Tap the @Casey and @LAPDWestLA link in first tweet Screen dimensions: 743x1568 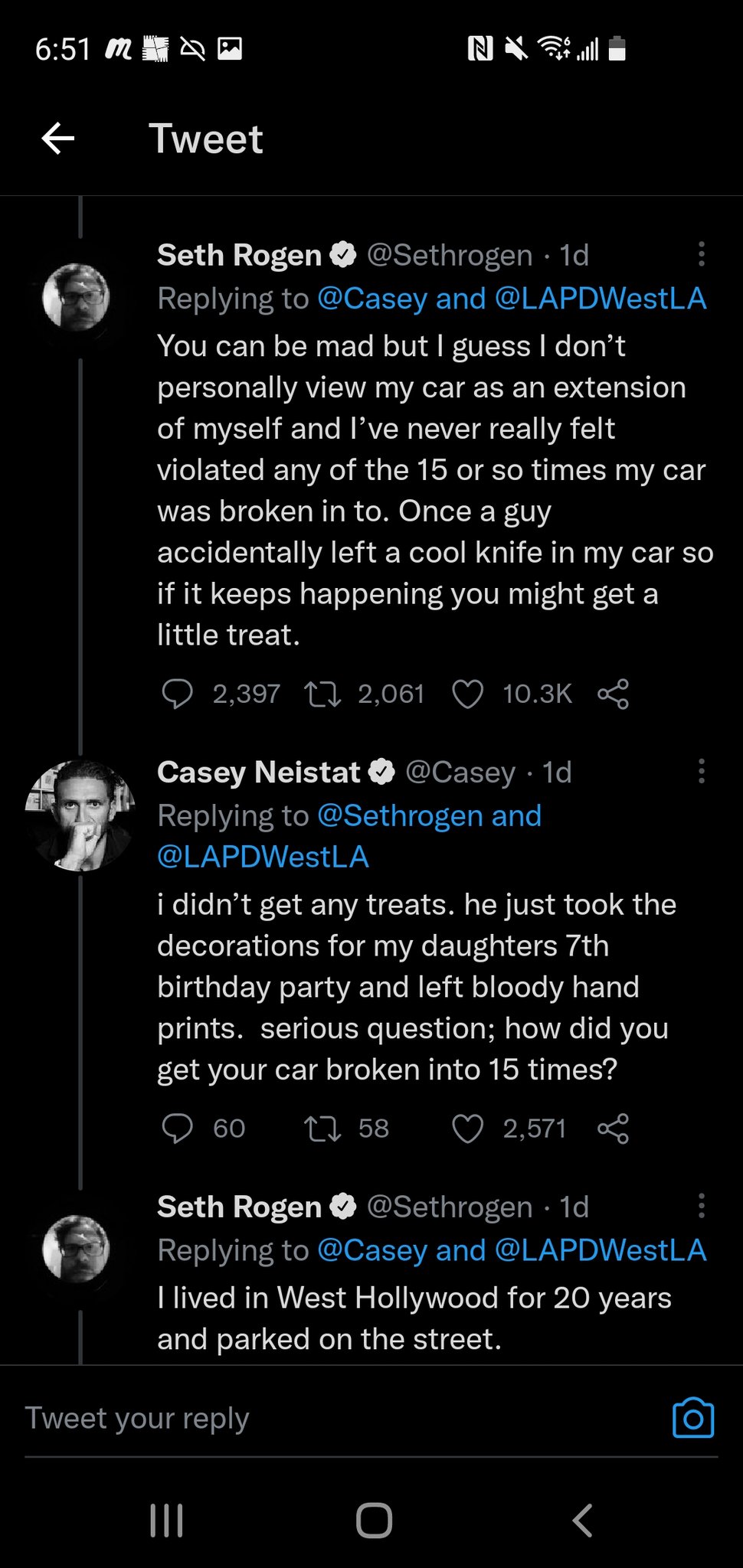512,299
